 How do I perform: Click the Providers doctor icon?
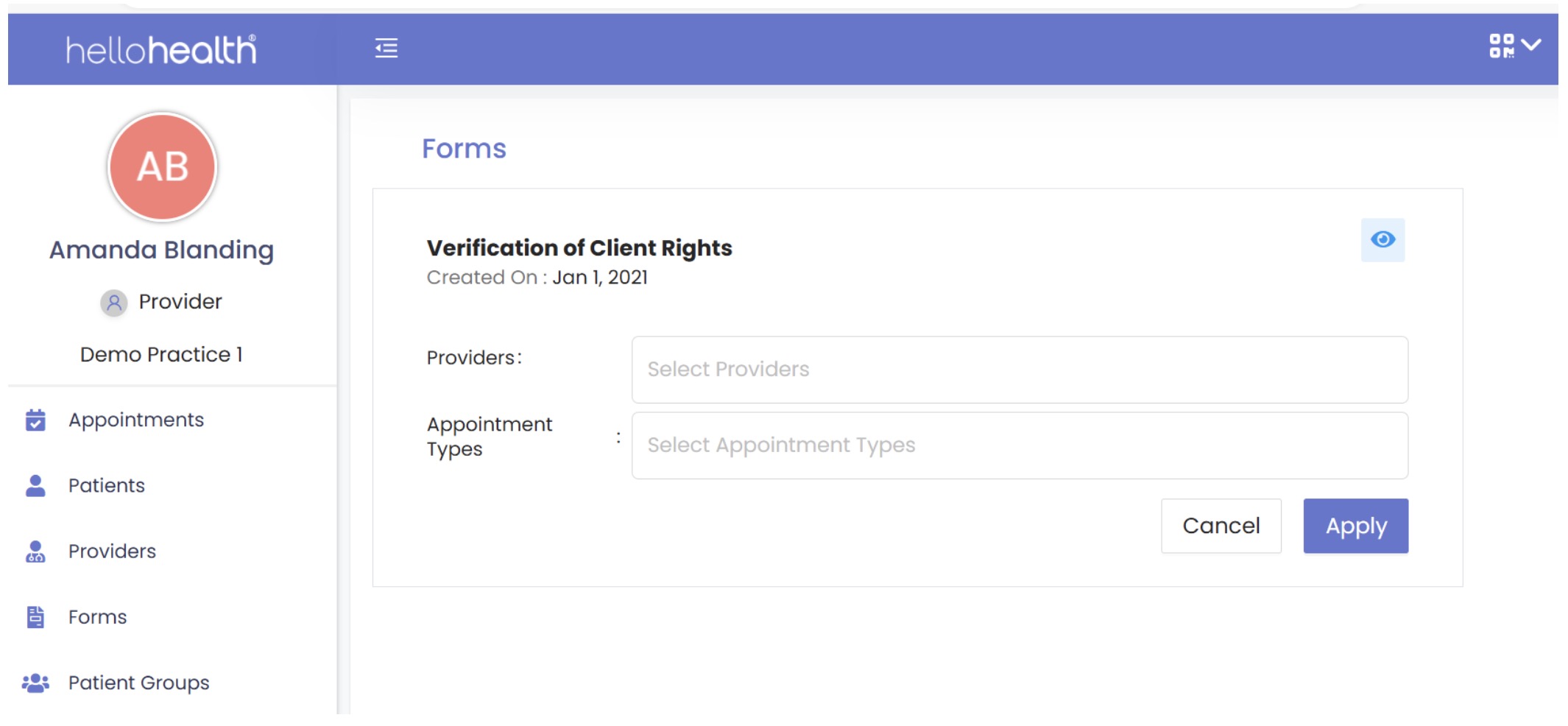pos(35,551)
